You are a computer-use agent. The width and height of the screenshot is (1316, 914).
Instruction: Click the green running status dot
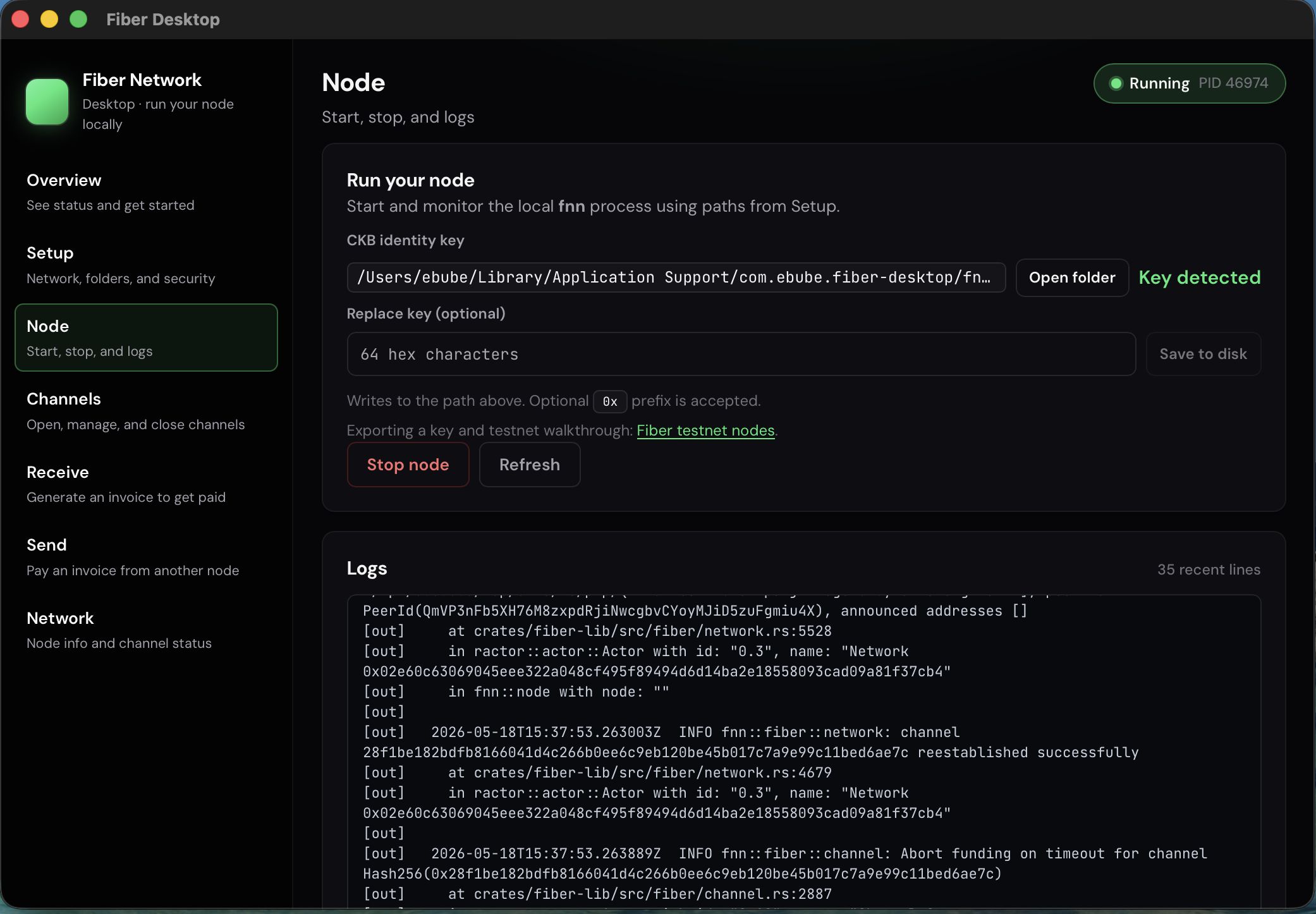[x=1116, y=83]
